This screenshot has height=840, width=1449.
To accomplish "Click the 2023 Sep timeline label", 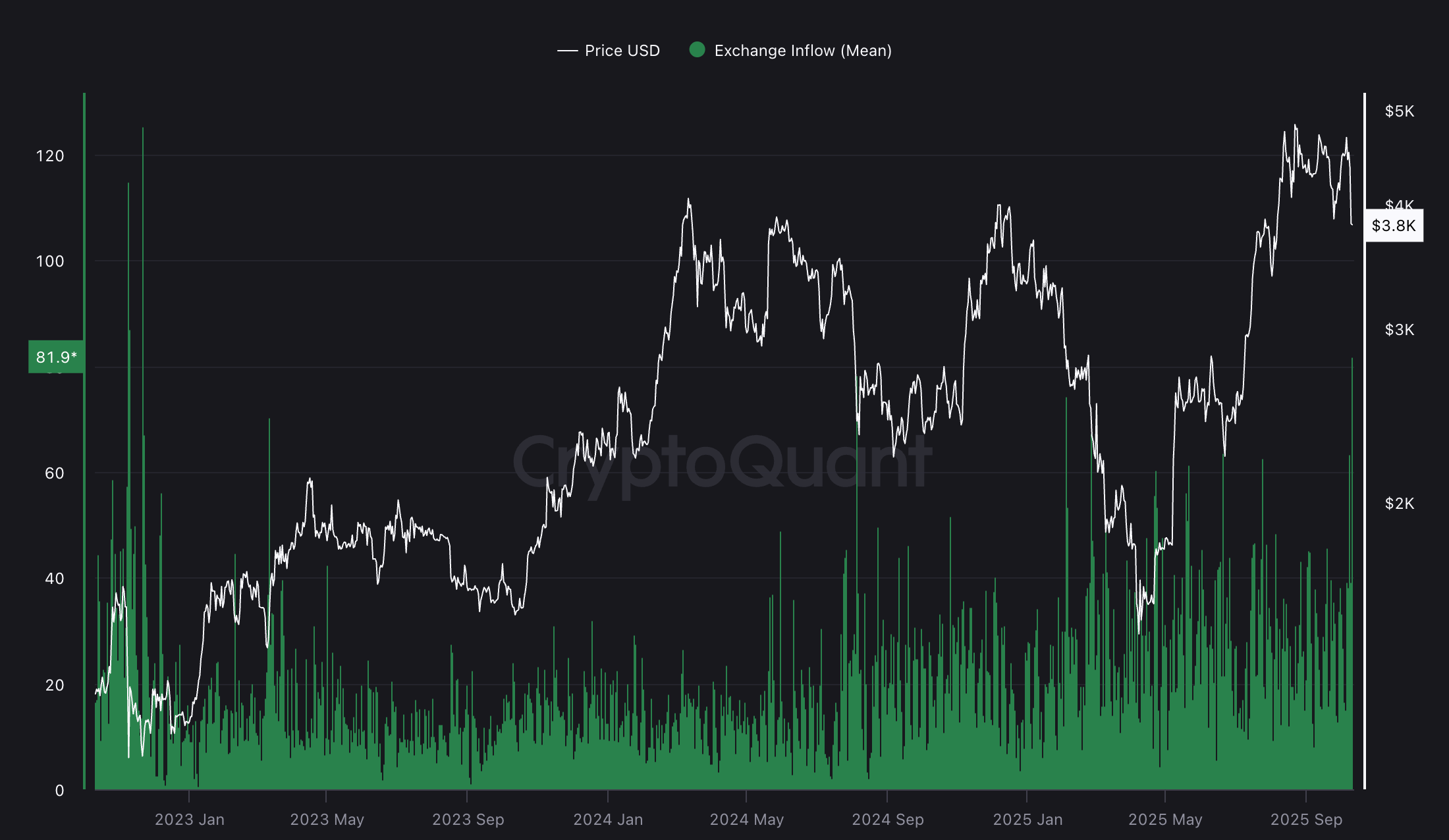I will point(468,820).
